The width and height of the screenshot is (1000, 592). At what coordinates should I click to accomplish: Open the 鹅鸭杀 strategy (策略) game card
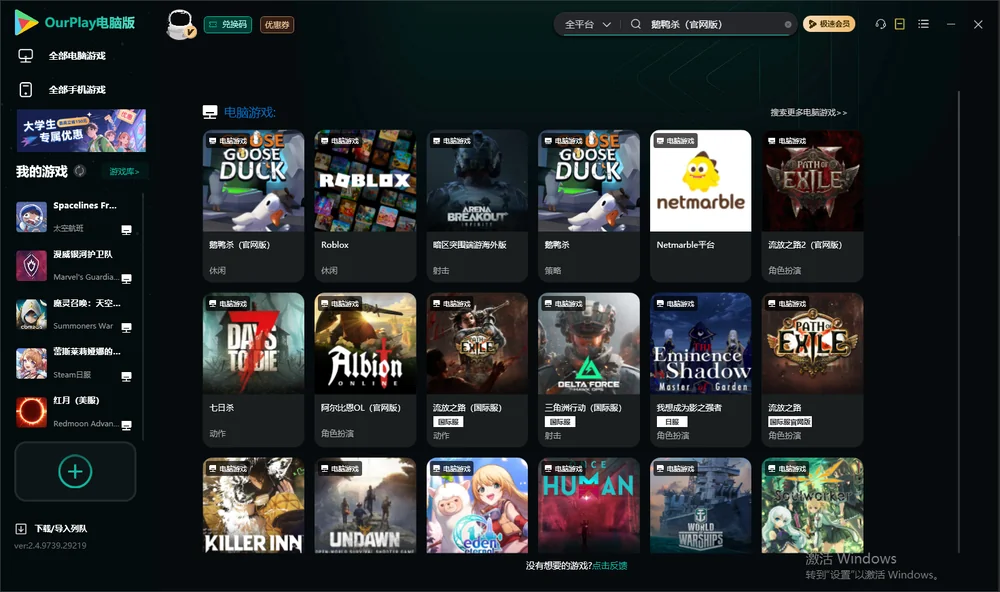click(589, 205)
